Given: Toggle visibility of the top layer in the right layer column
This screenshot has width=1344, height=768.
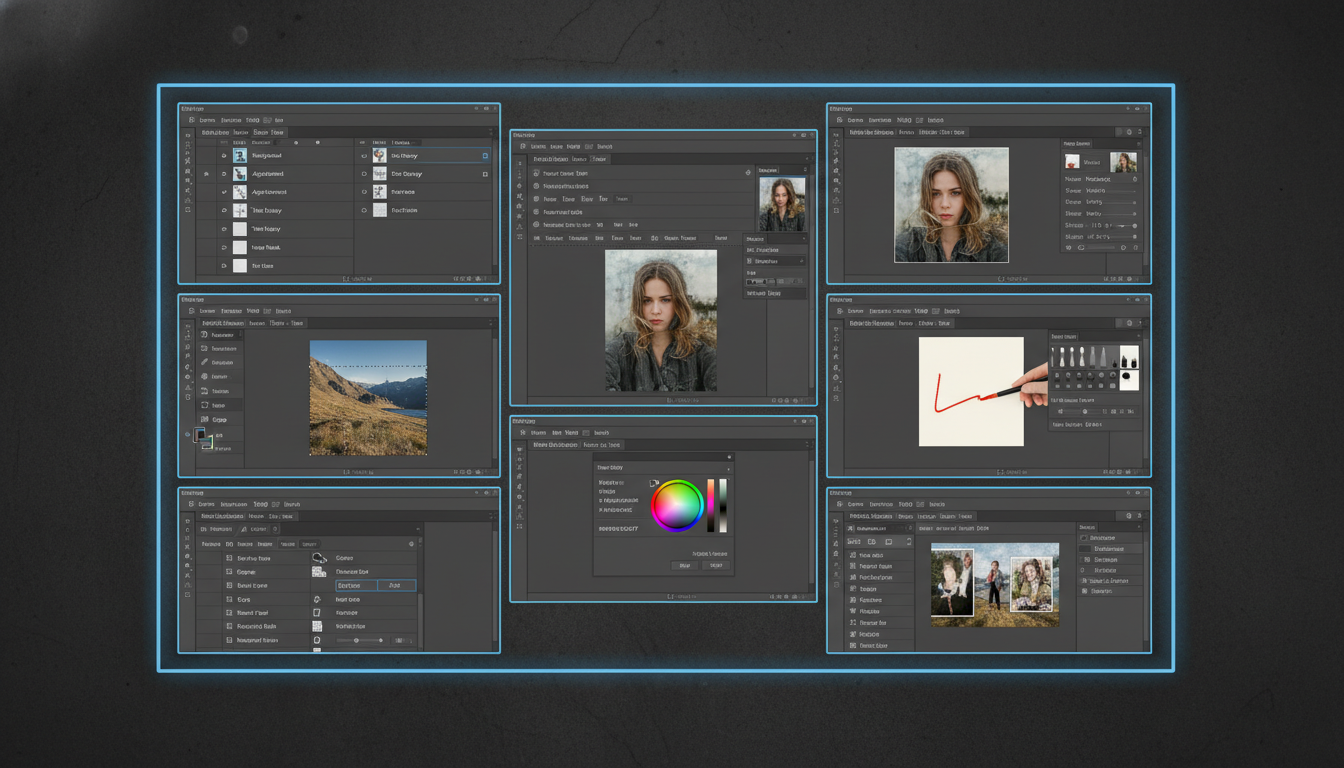Looking at the screenshot, I should point(364,156).
